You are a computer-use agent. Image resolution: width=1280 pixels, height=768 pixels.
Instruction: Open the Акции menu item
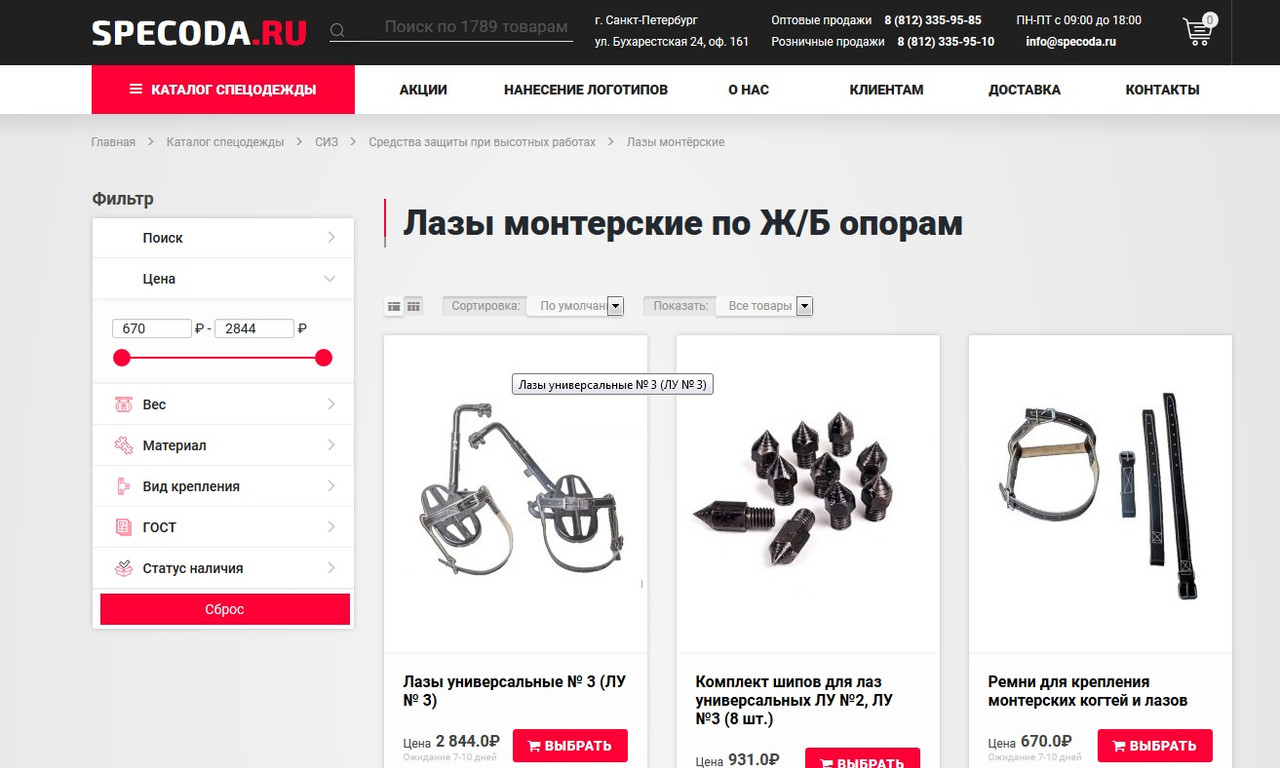(x=423, y=90)
